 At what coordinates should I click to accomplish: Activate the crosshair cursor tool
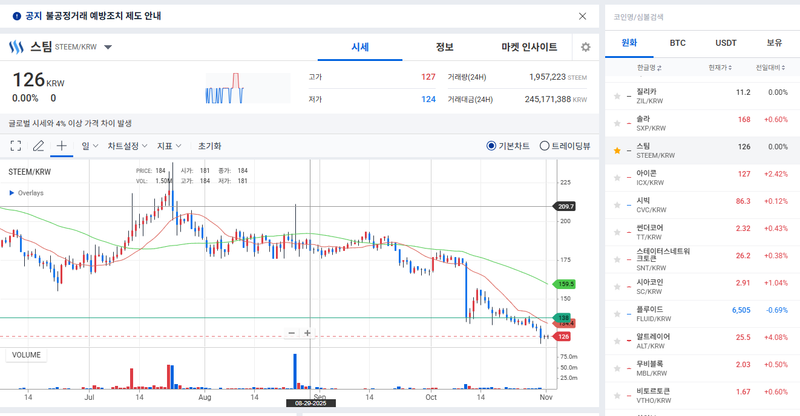tap(61, 146)
